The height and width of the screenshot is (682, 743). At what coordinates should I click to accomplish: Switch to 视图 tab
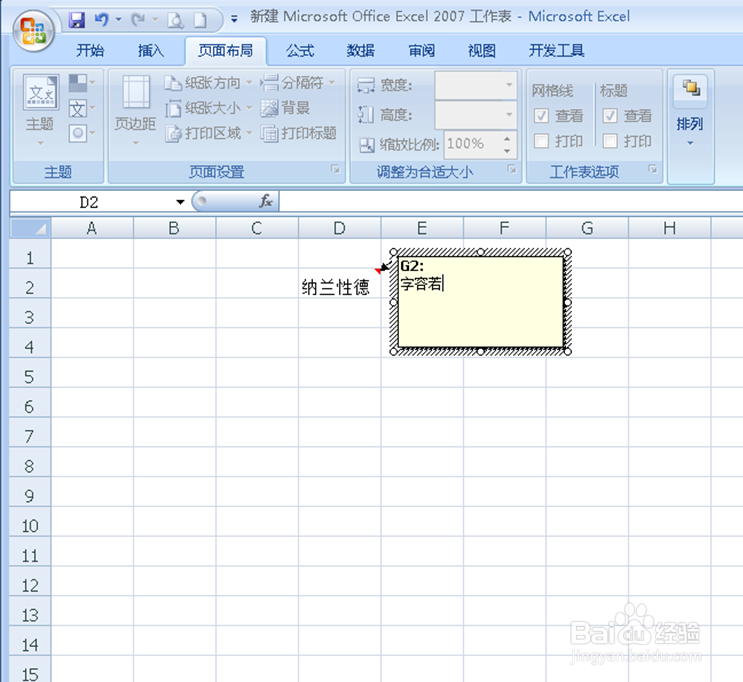coord(482,50)
